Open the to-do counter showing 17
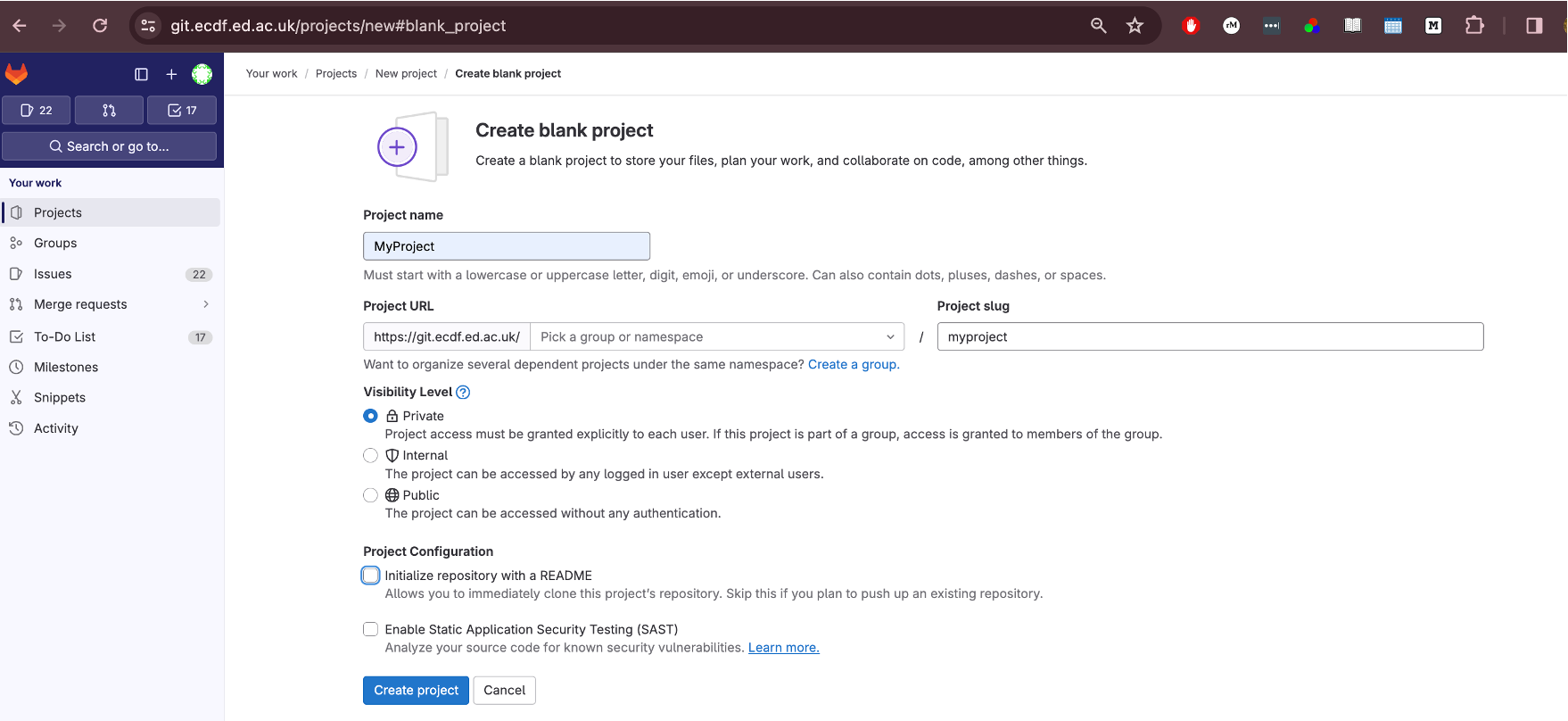1568x721 pixels. (182, 111)
